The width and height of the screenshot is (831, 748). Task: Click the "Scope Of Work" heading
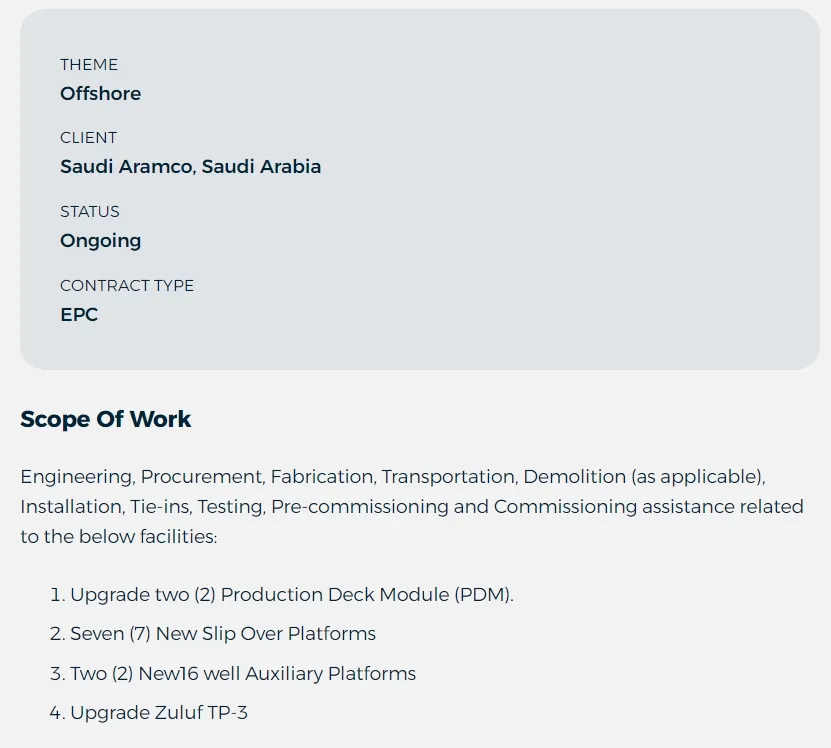[x=105, y=419]
